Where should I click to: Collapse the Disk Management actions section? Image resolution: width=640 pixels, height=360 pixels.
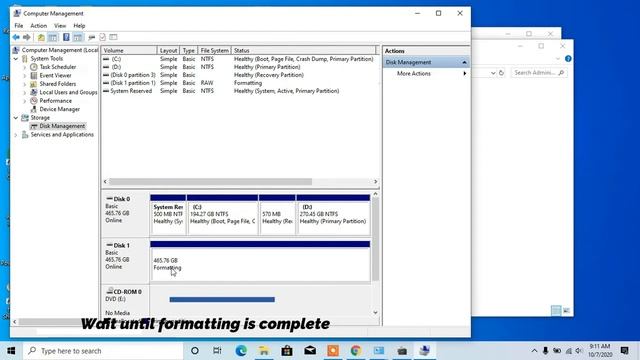tap(464, 62)
